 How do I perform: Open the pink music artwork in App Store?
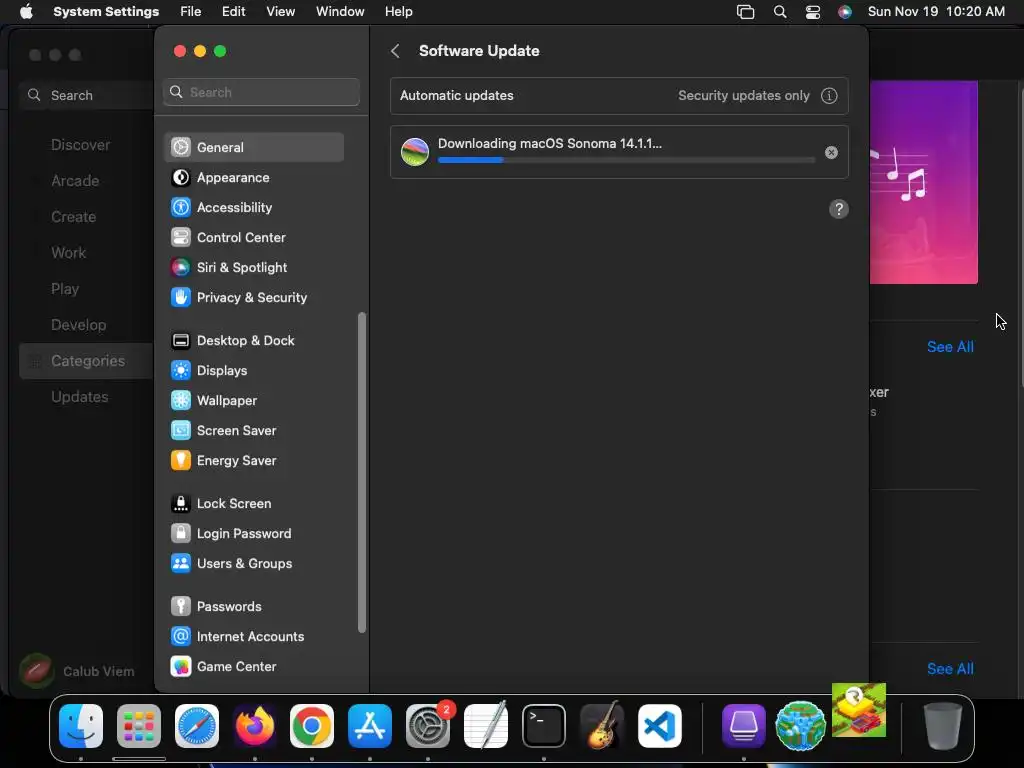tap(923, 182)
